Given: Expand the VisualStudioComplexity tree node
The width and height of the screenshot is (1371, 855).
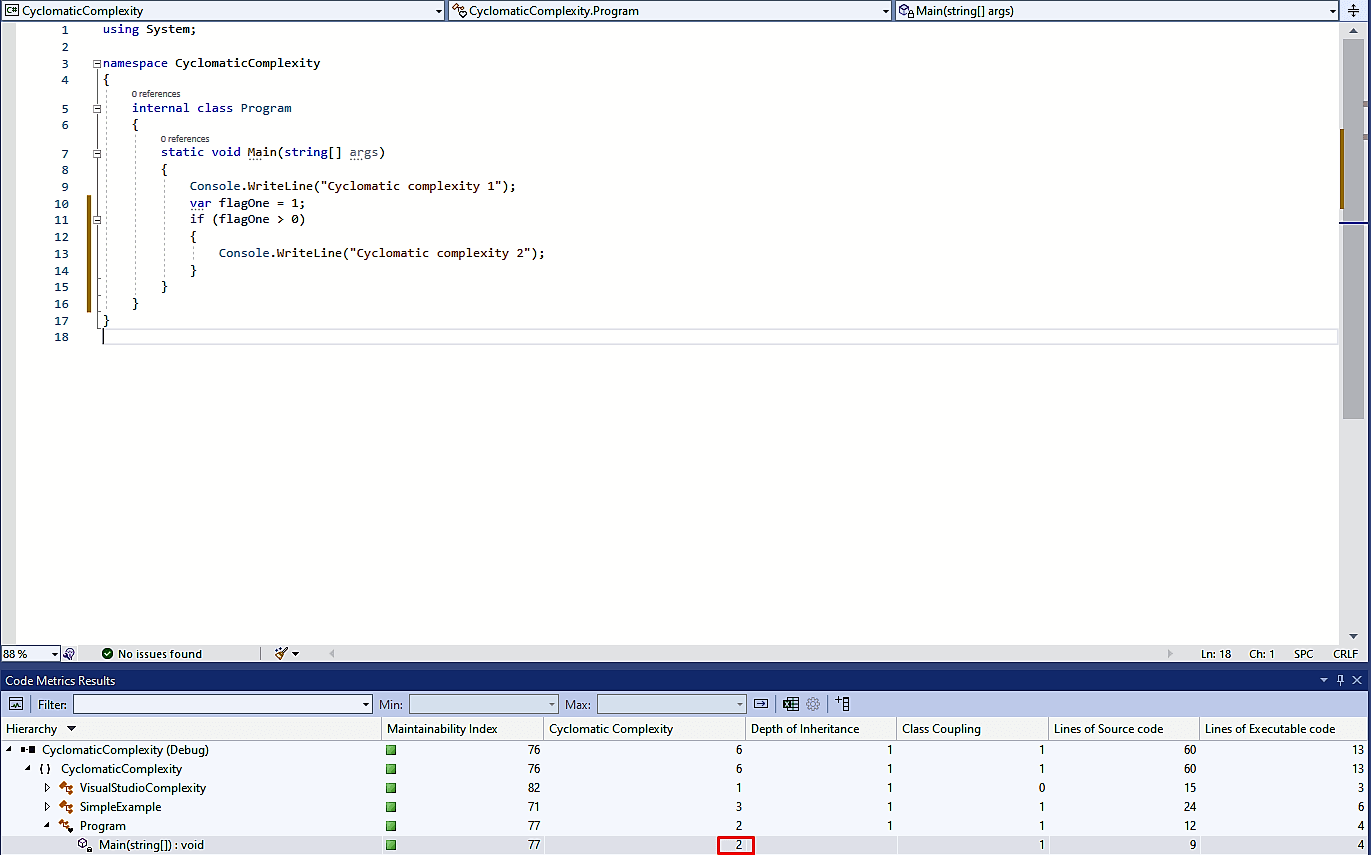Looking at the screenshot, I should 47,788.
